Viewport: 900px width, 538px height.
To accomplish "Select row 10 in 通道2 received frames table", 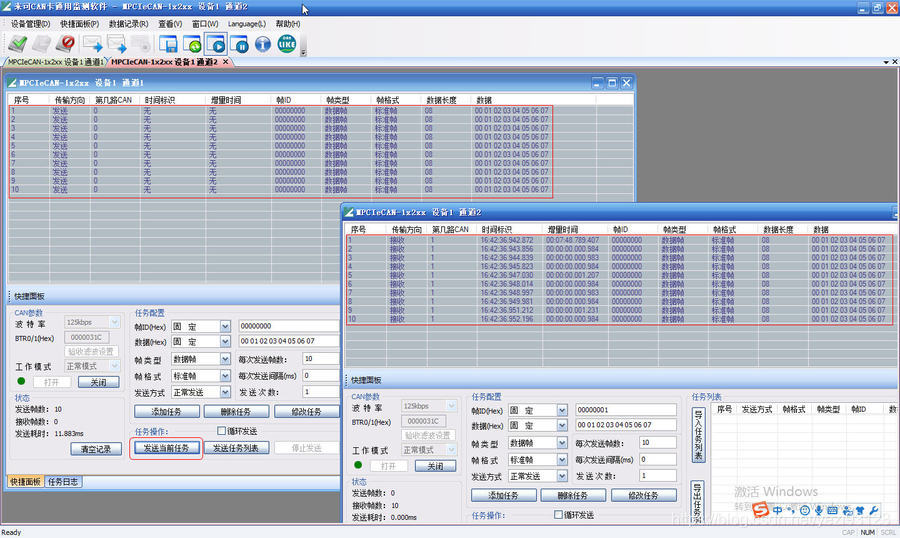I will (x=619, y=319).
